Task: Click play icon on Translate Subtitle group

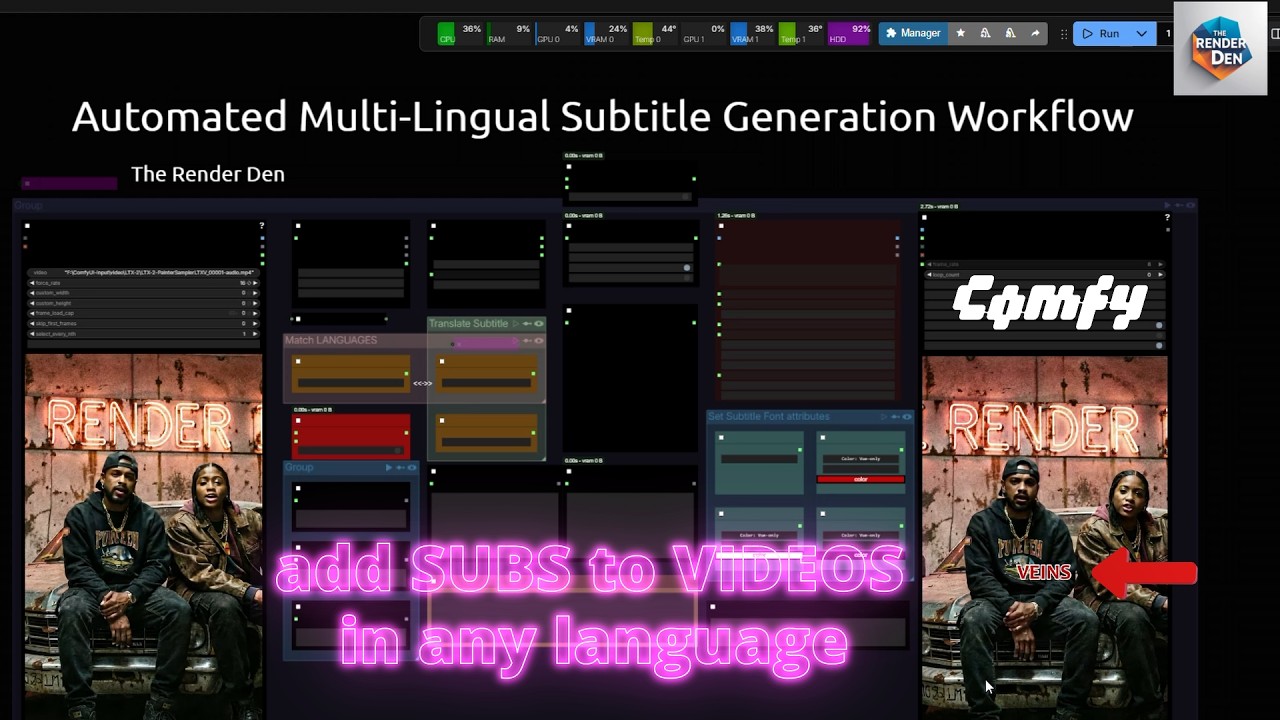Action: [x=516, y=324]
